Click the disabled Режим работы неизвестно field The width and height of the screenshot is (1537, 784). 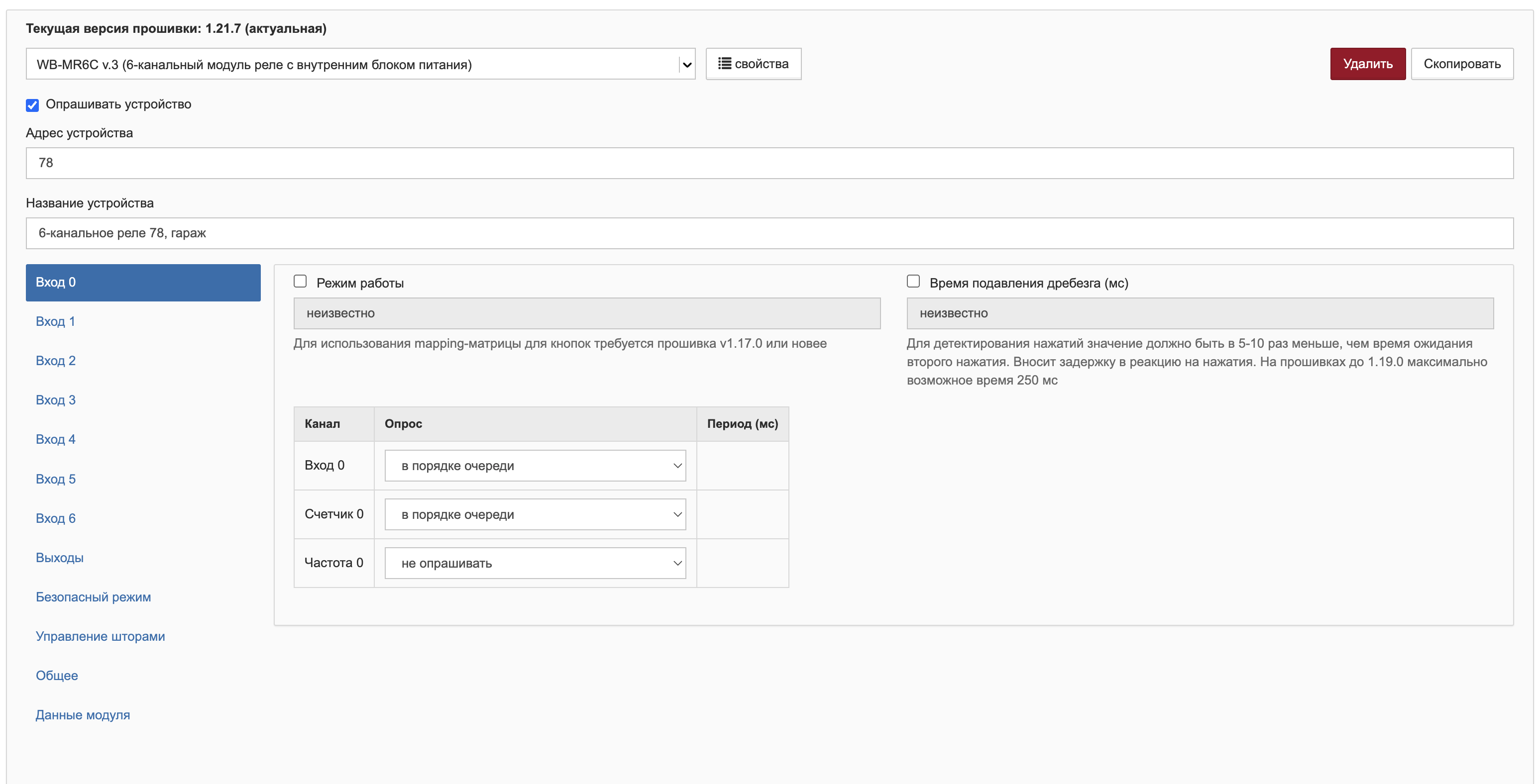click(587, 313)
